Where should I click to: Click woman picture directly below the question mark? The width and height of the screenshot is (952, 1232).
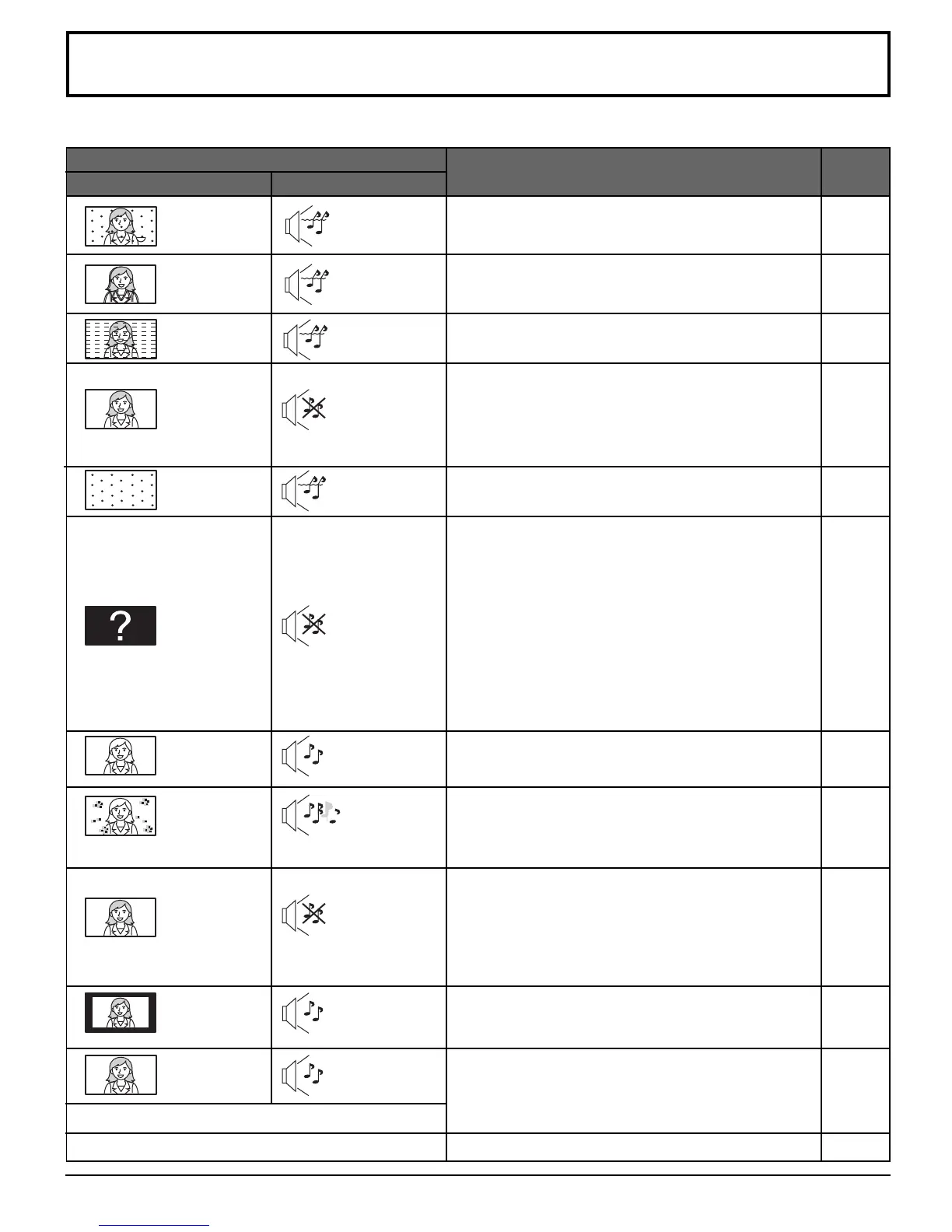[121, 755]
